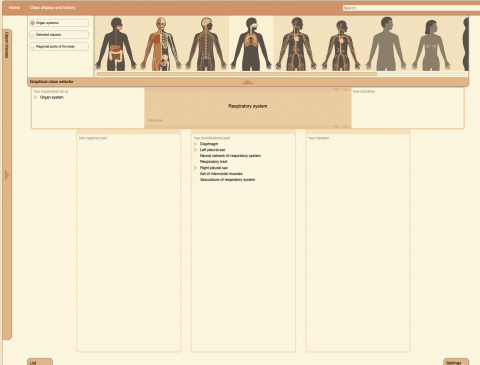Choose the Organ systems radio option

(33, 23)
